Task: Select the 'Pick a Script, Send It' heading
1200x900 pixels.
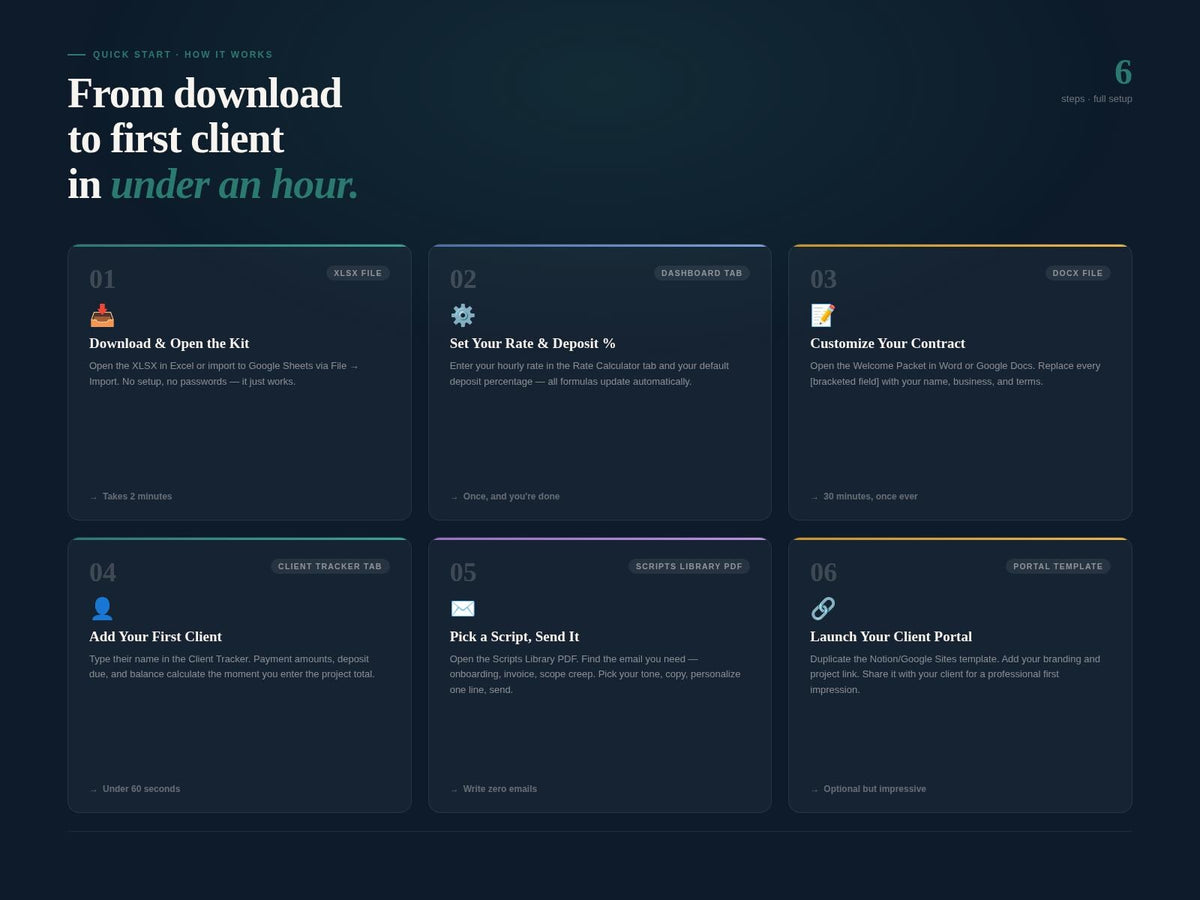Action: click(x=514, y=636)
